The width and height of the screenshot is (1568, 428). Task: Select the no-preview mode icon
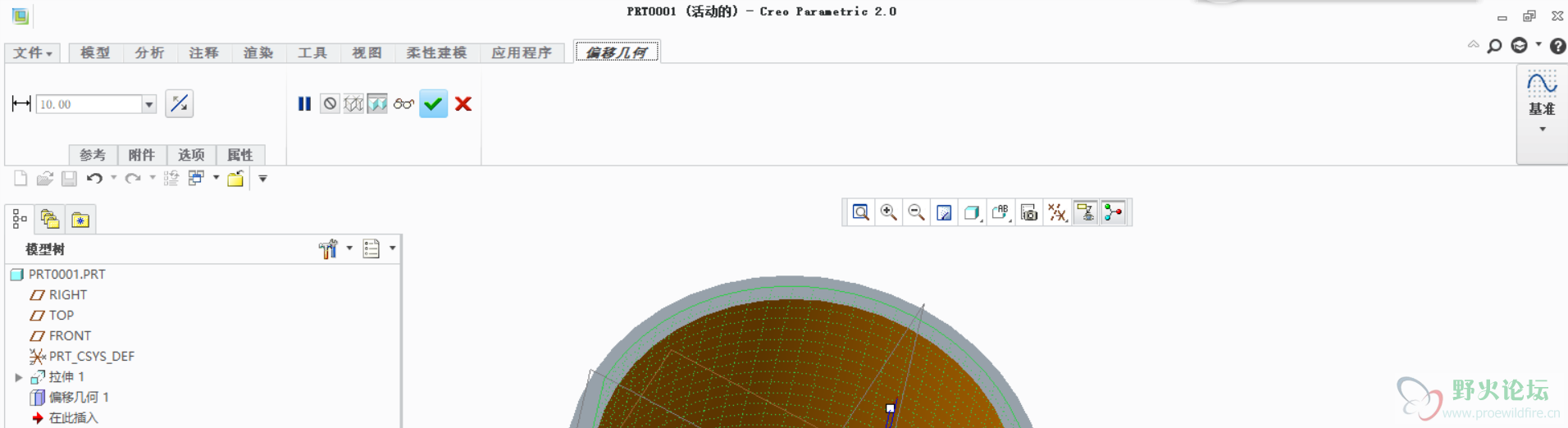[x=330, y=104]
